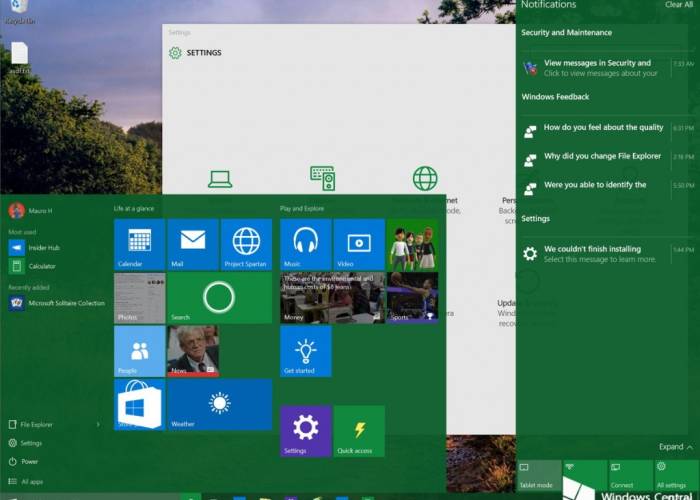Viewport: 700px width, 500px height.
Task: Open the People tile
Action: 139,351
